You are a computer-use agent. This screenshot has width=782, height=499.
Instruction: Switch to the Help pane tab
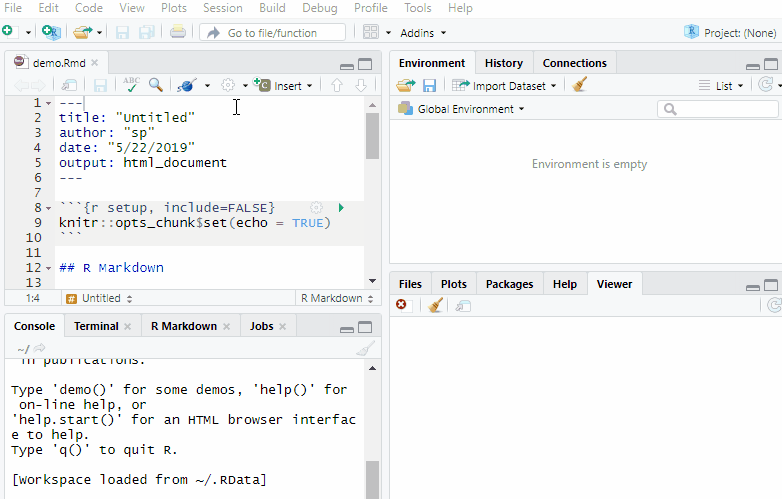[x=565, y=284]
